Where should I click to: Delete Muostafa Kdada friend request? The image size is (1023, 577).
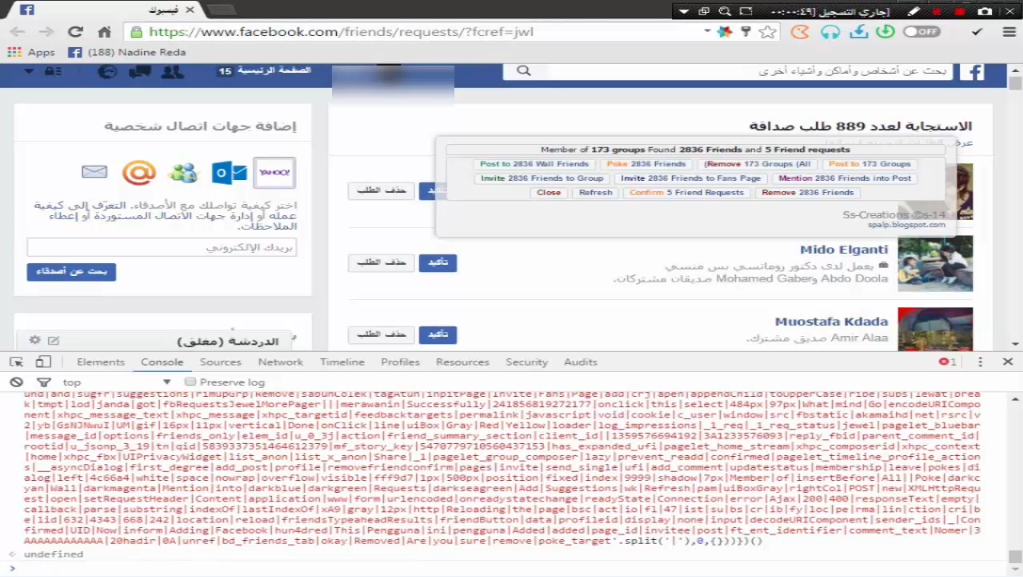381,334
